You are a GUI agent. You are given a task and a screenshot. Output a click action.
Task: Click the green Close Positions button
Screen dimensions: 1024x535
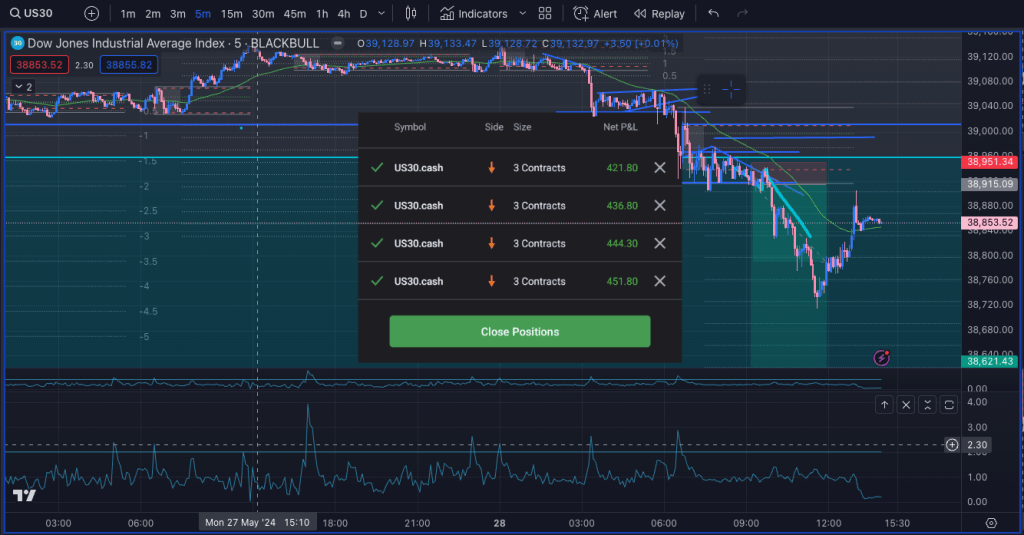click(x=519, y=331)
